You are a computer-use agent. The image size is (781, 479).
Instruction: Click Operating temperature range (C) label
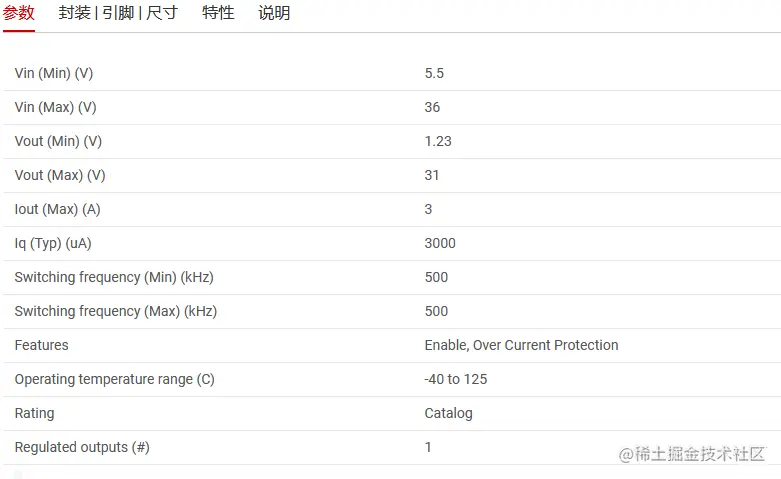click(115, 379)
